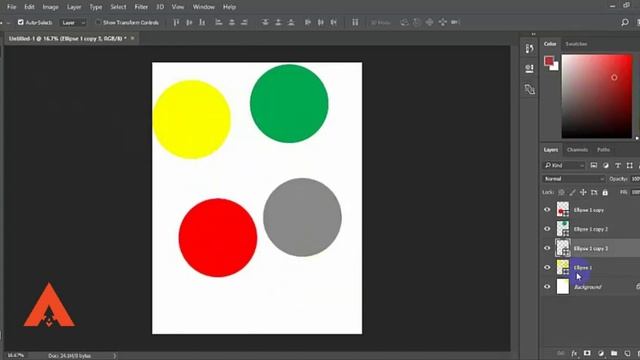Image resolution: width=640 pixels, height=360 pixels.
Task: Toggle the Auto-Select checkbox
Action: [x=20, y=22]
